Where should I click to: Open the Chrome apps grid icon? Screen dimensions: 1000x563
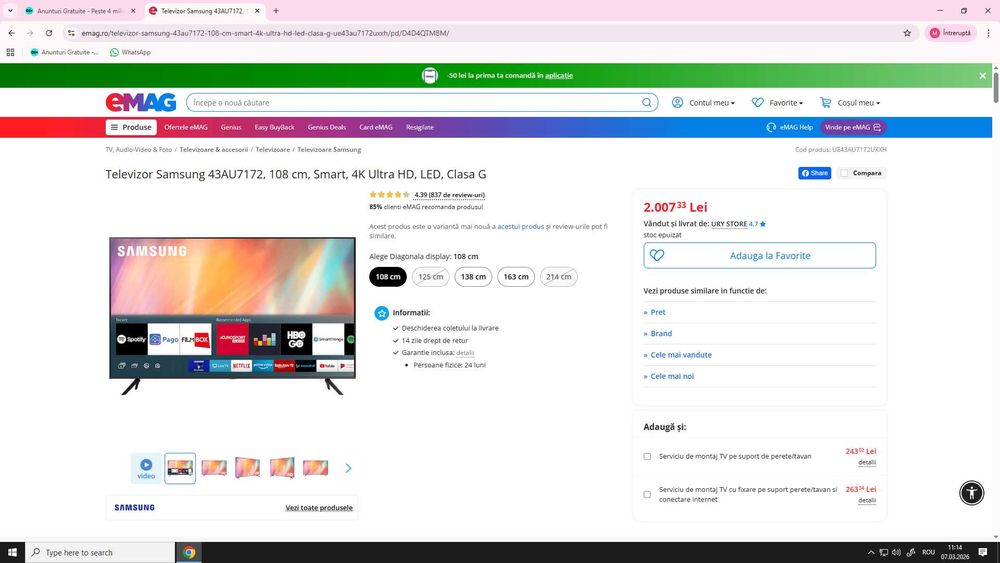click(x=10, y=52)
